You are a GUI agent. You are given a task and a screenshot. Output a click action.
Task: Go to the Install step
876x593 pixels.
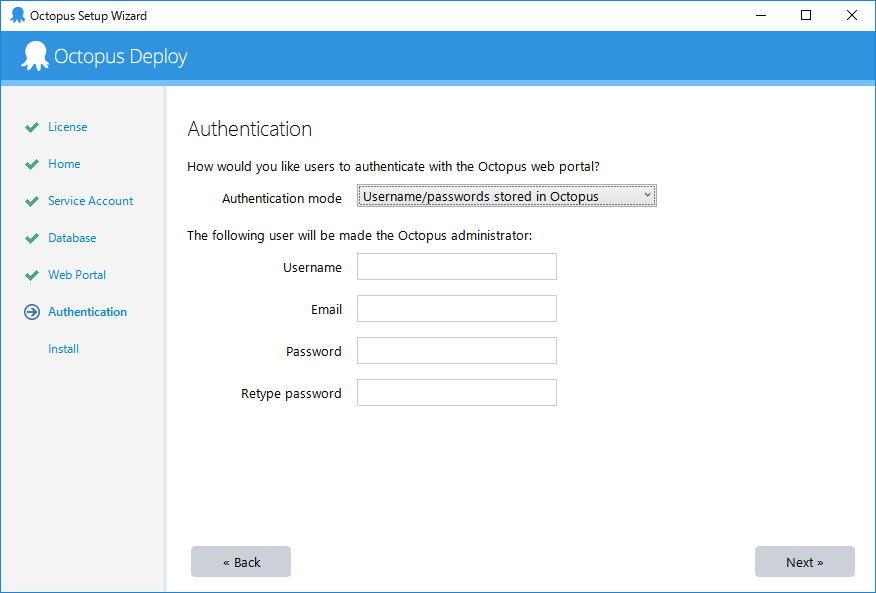63,349
